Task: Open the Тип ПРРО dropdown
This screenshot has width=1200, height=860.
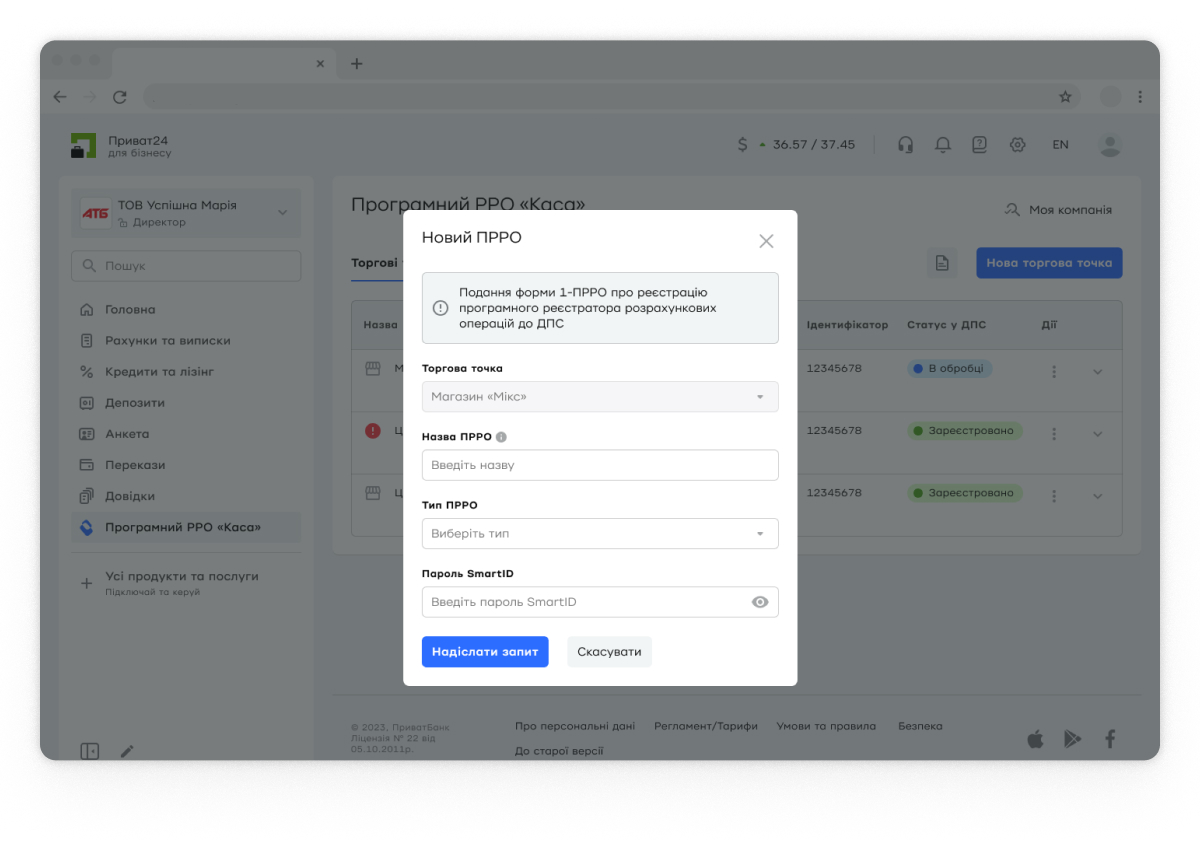Action: point(600,534)
